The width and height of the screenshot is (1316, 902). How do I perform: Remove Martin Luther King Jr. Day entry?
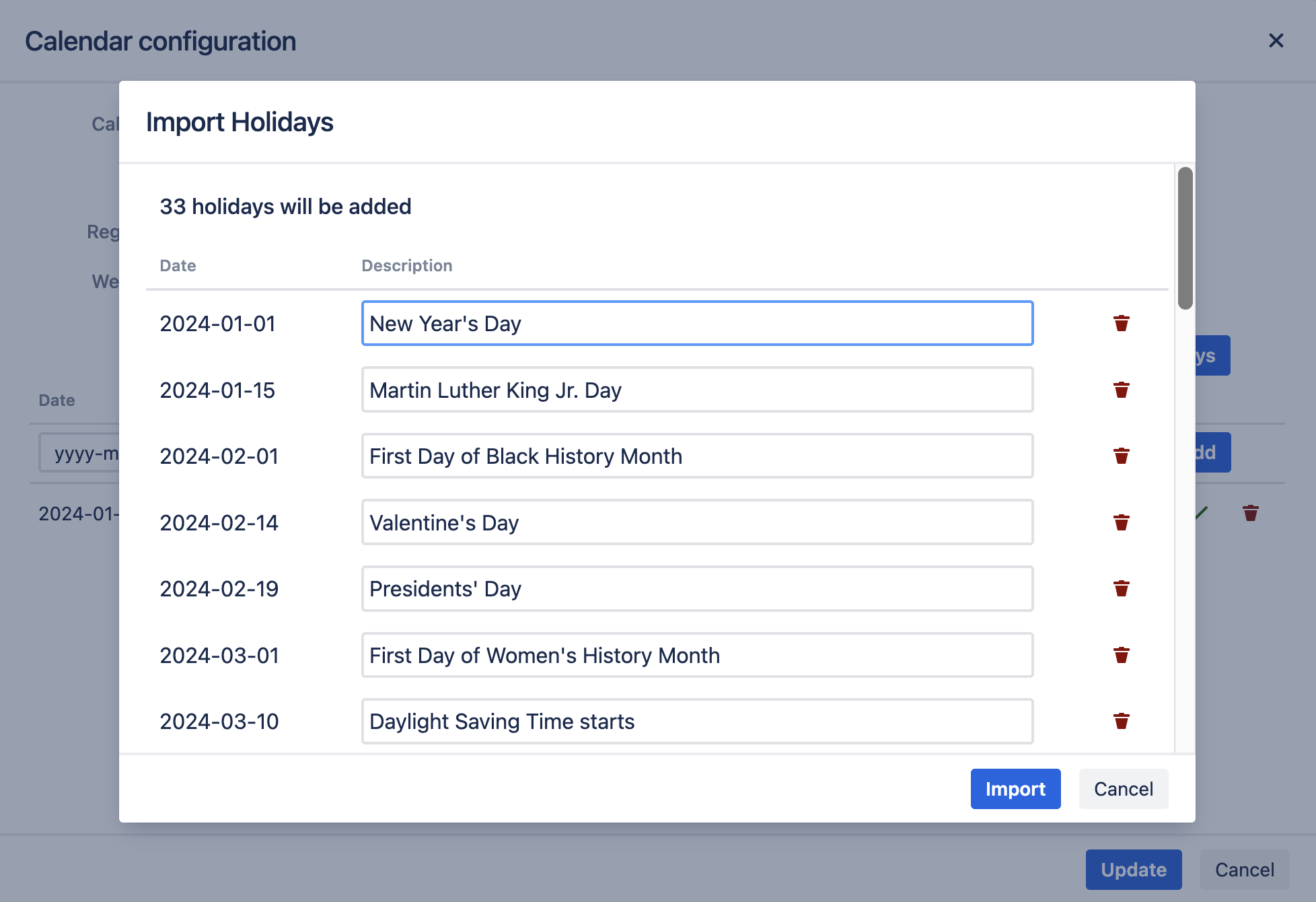(1121, 390)
